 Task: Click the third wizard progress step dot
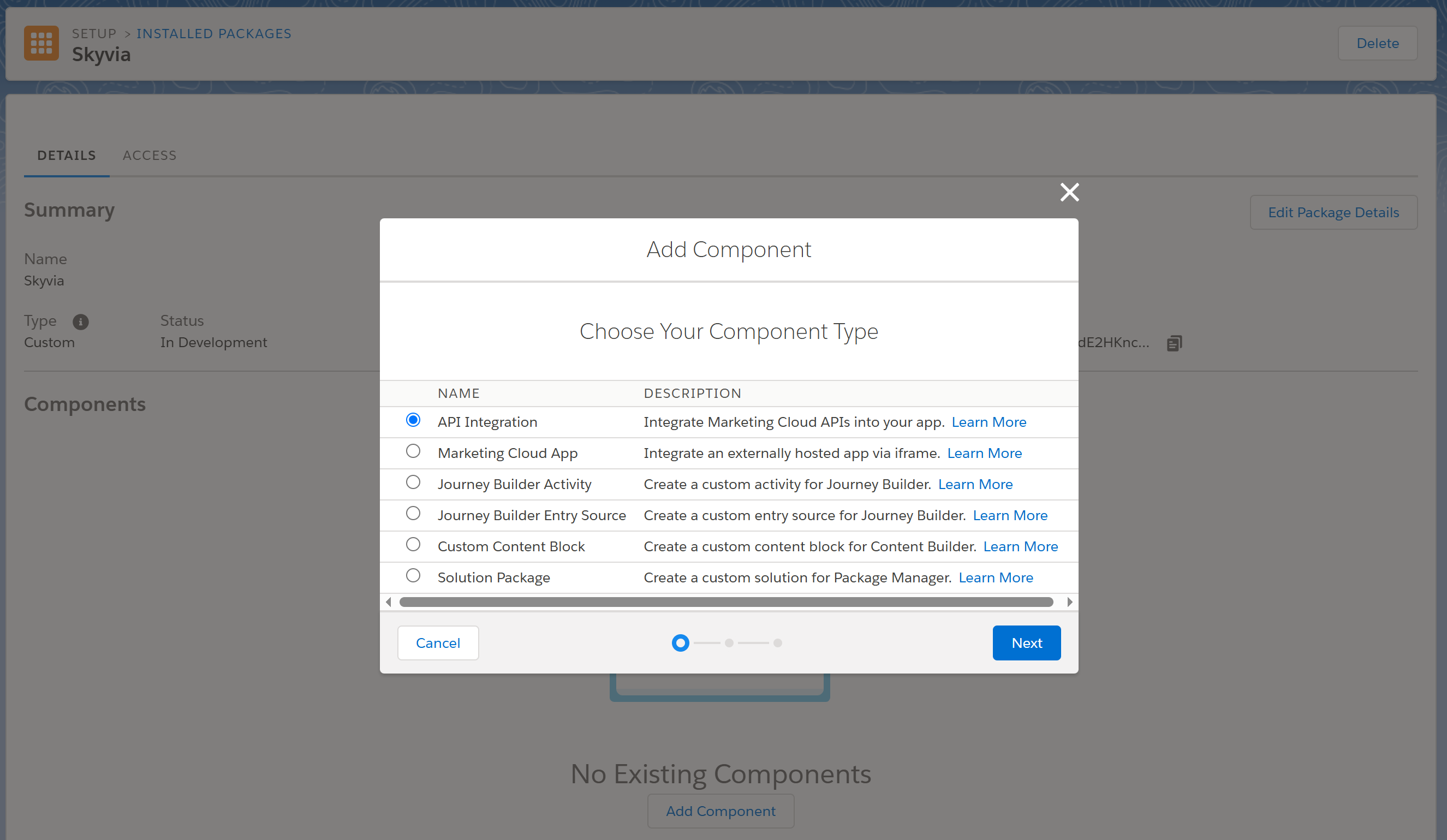(x=777, y=643)
